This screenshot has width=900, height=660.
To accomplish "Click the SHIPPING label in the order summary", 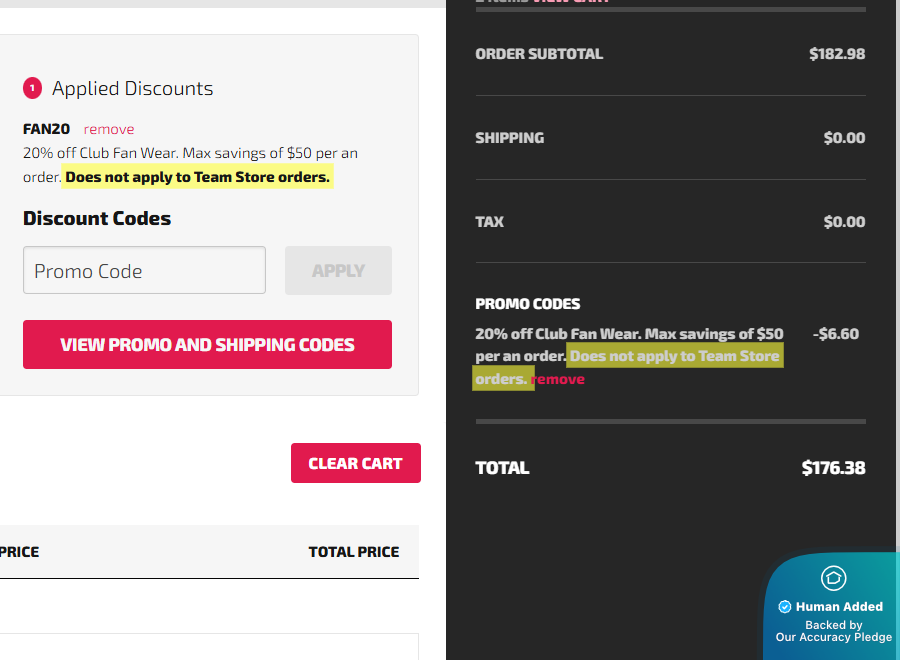I will click(509, 138).
